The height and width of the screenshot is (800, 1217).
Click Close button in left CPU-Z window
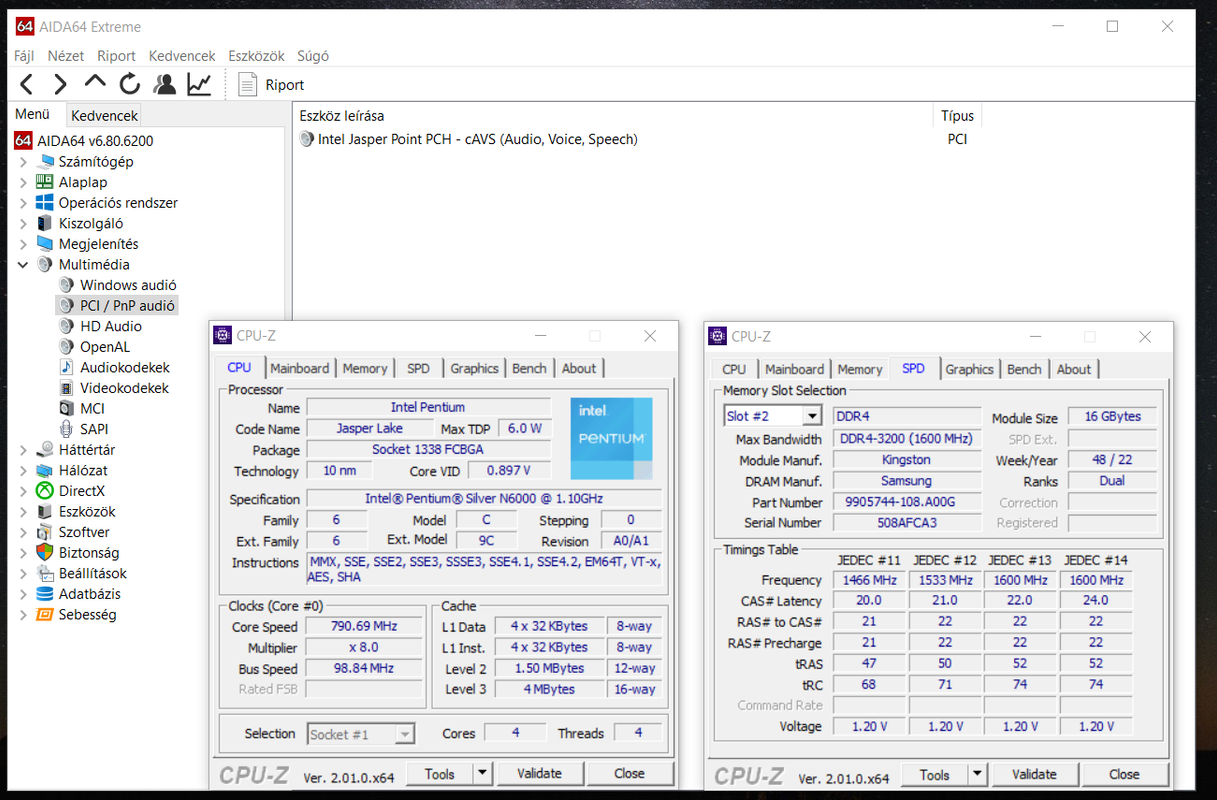click(629, 773)
